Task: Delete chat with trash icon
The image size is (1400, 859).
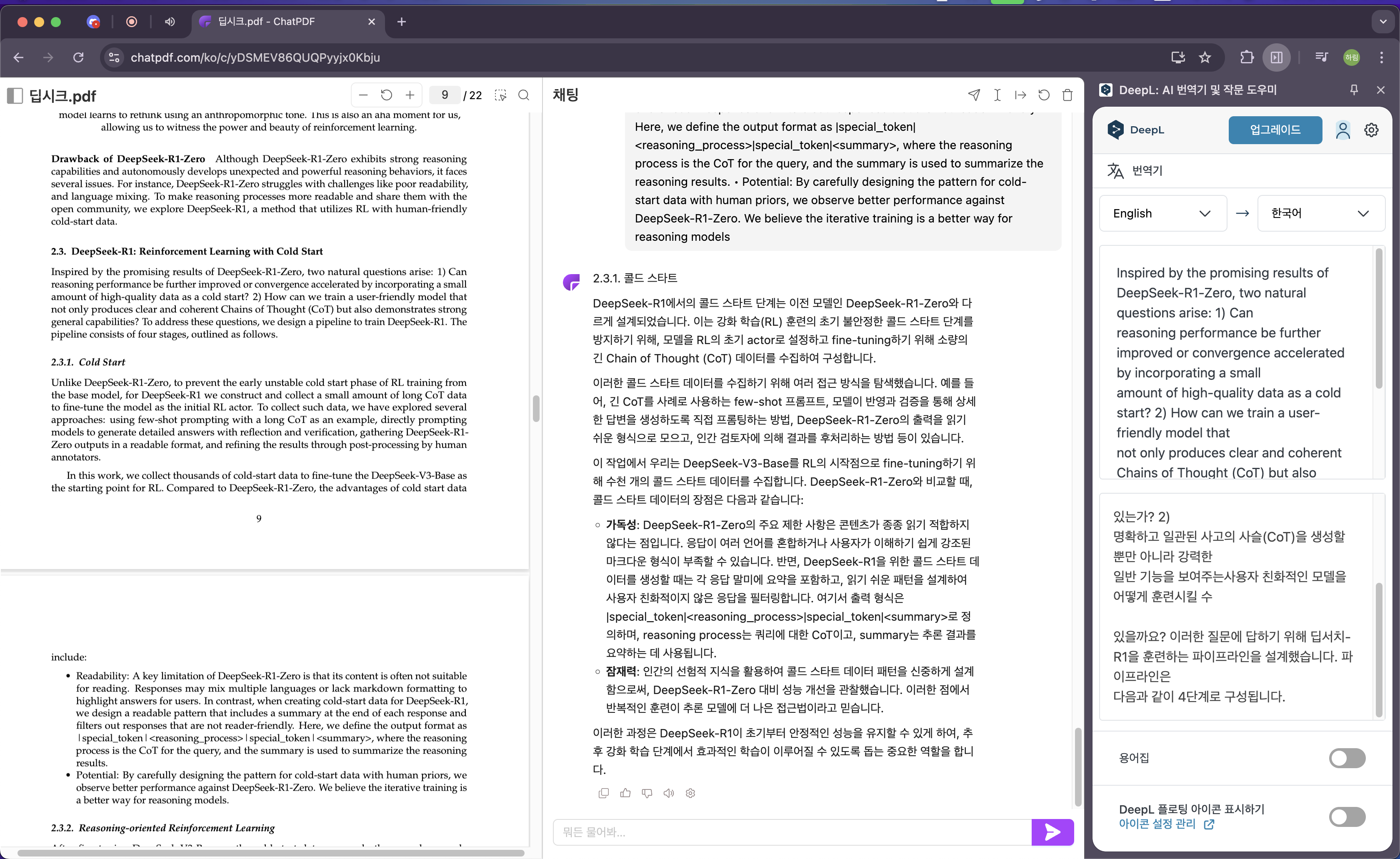Action: click(1067, 95)
